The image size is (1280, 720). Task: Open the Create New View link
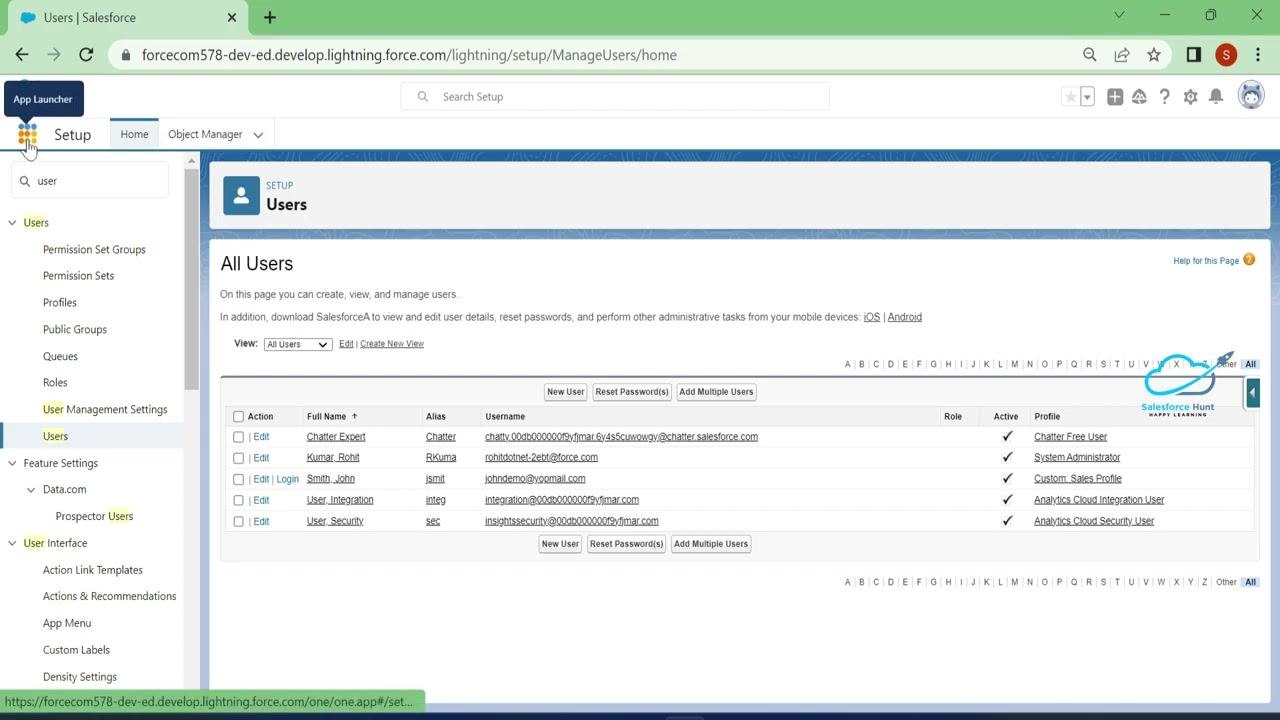(x=392, y=344)
